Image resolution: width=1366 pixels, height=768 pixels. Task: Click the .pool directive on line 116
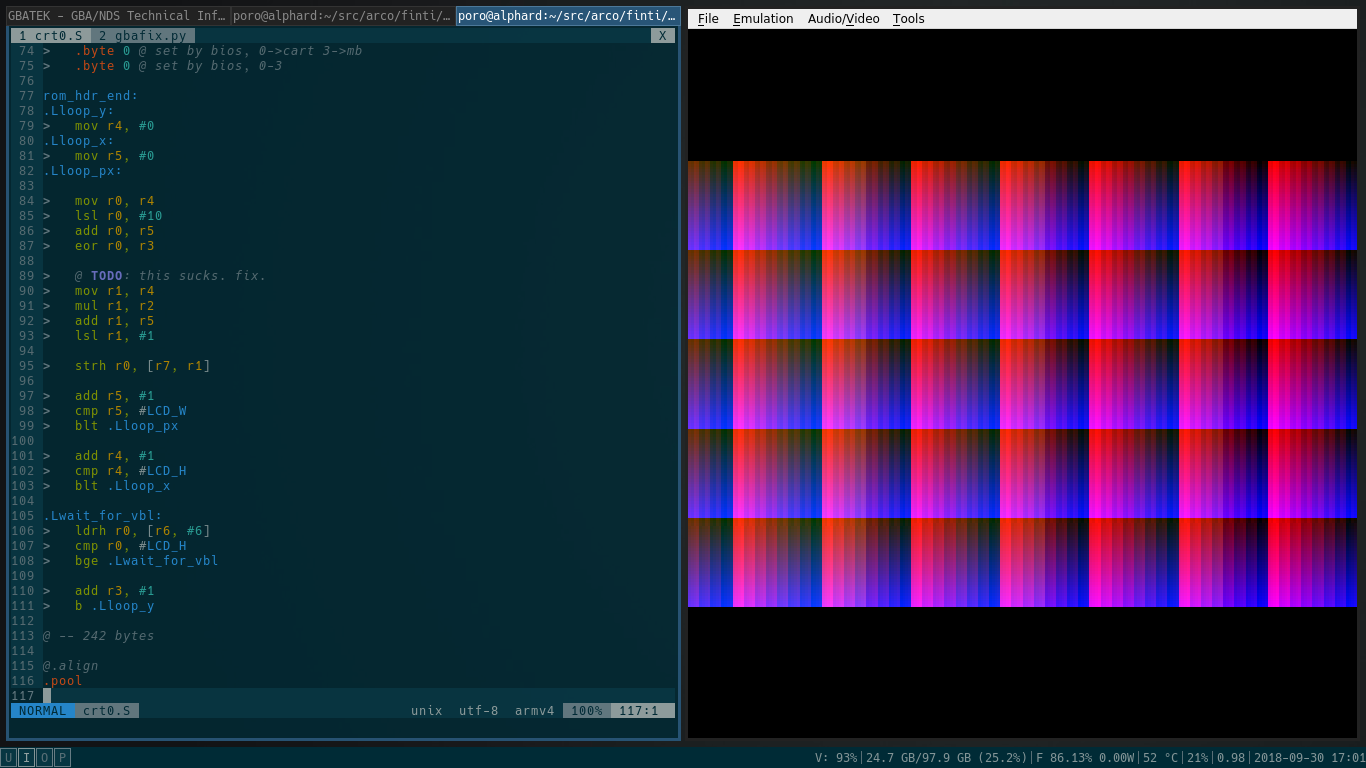tap(63, 680)
